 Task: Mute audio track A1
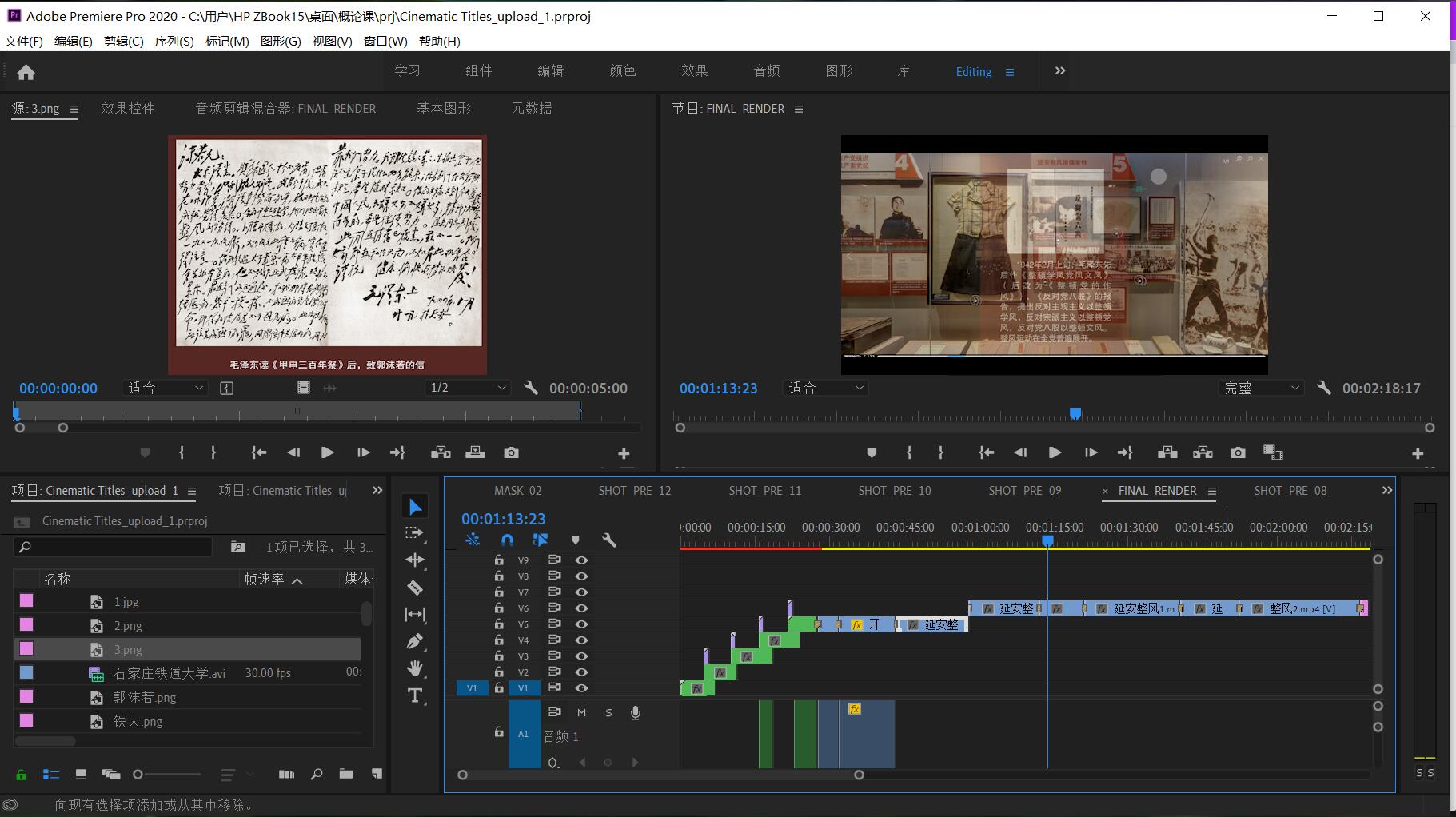pos(581,712)
